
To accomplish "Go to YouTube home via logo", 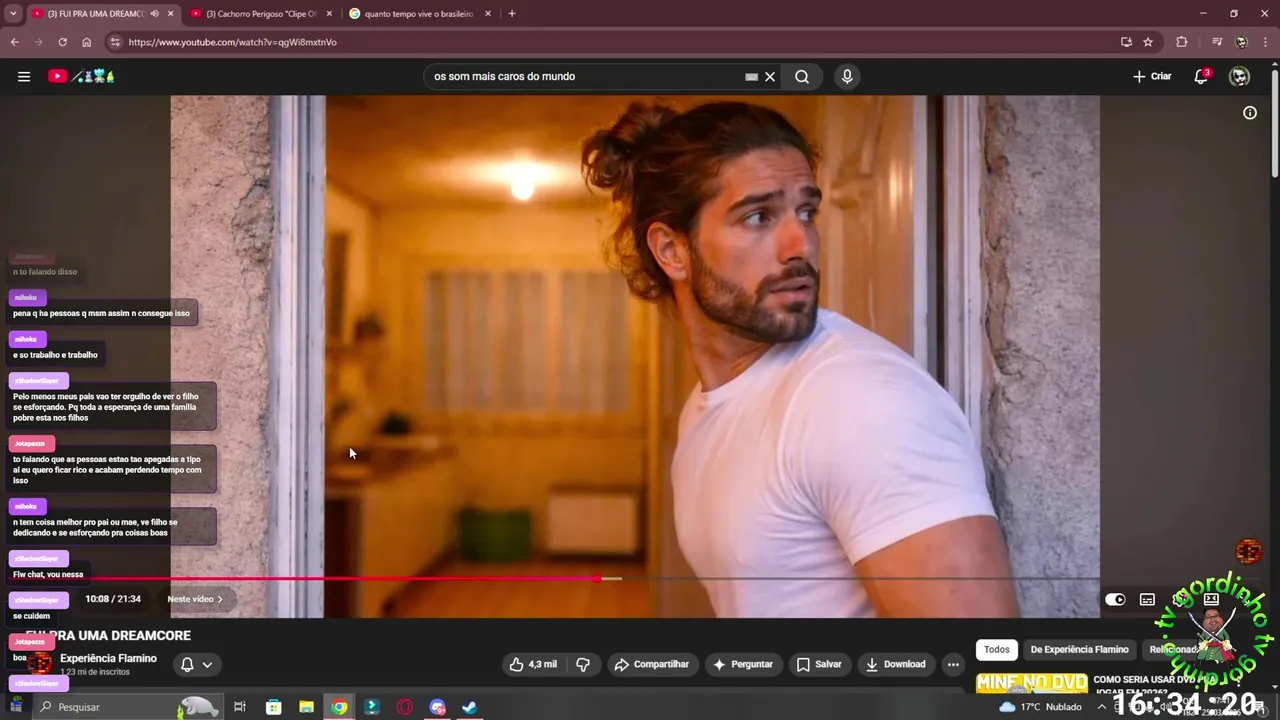I will [x=82, y=76].
